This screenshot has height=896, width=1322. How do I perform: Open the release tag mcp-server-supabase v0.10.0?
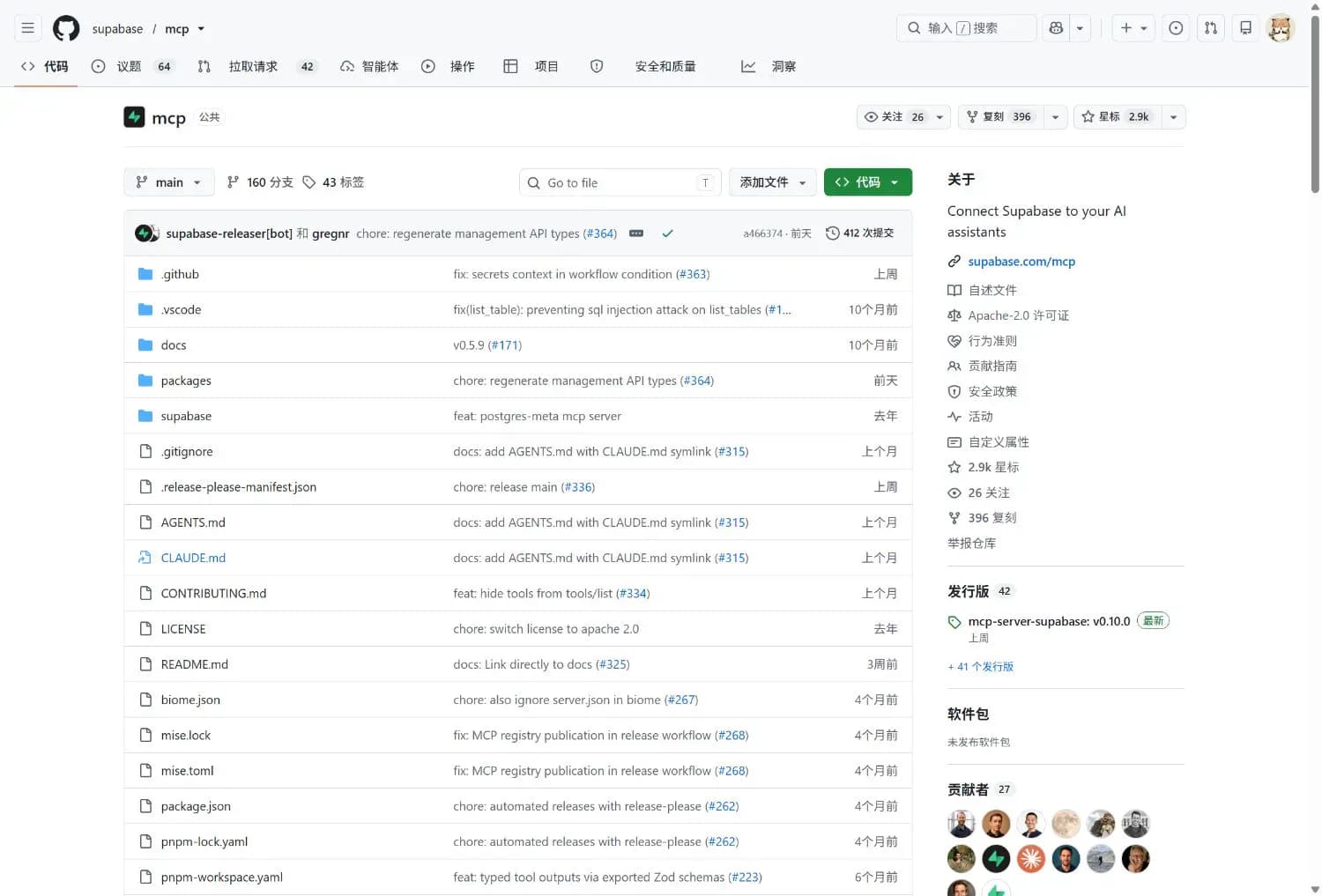click(1049, 621)
